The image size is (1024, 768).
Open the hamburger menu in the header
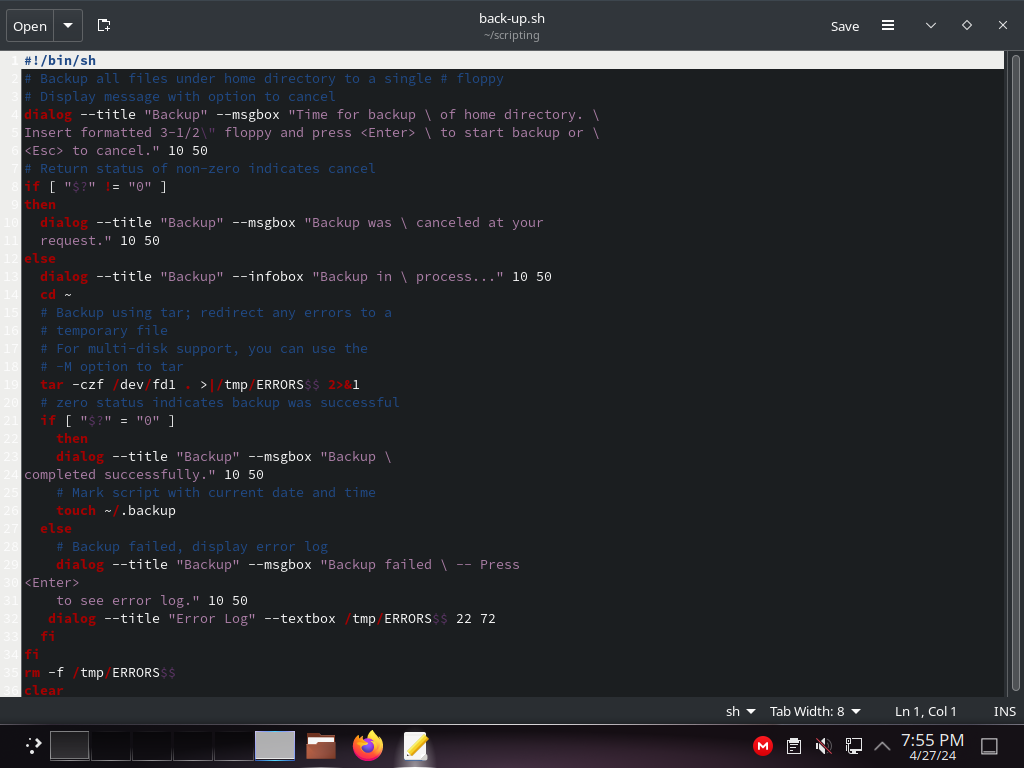tap(888, 25)
